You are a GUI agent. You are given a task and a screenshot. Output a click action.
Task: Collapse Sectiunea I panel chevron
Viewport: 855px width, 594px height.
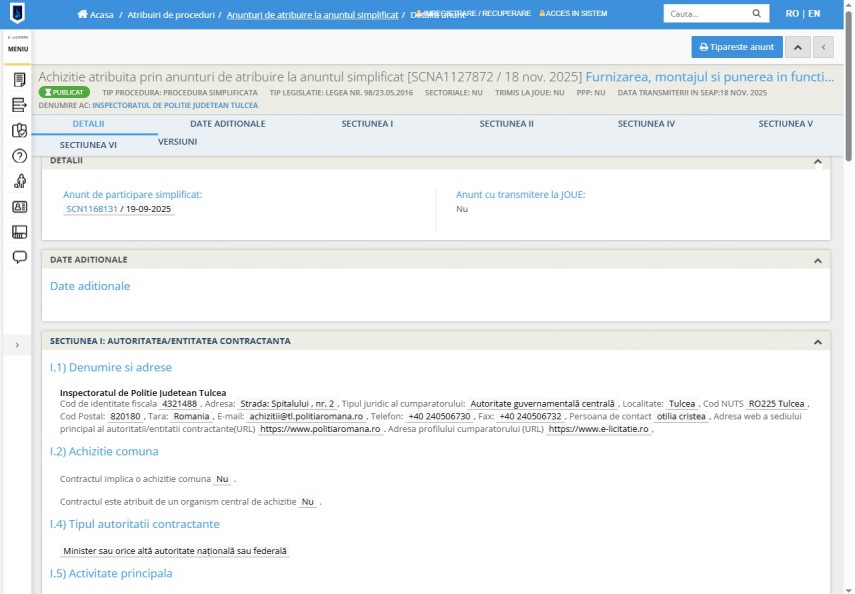817,342
